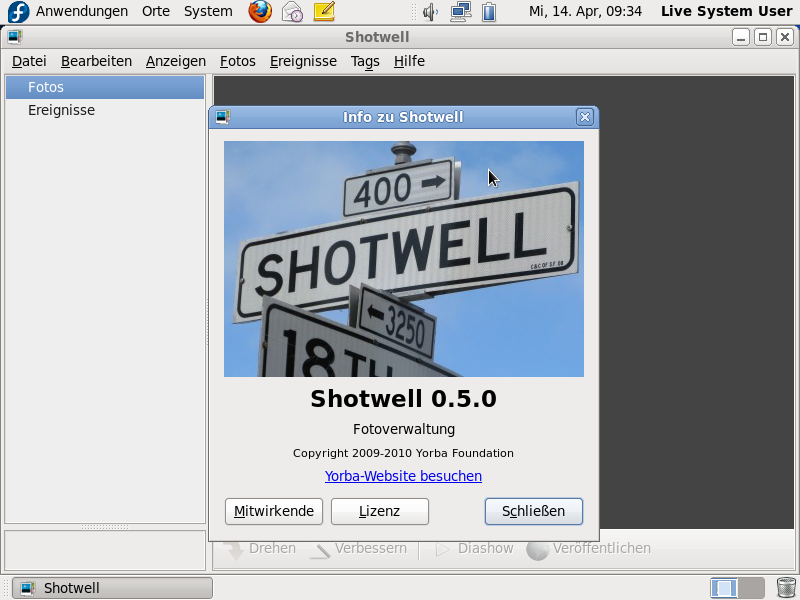Screen dimensions: 800x600
Task: Switch to the second workspace in pager
Action: pos(751,588)
